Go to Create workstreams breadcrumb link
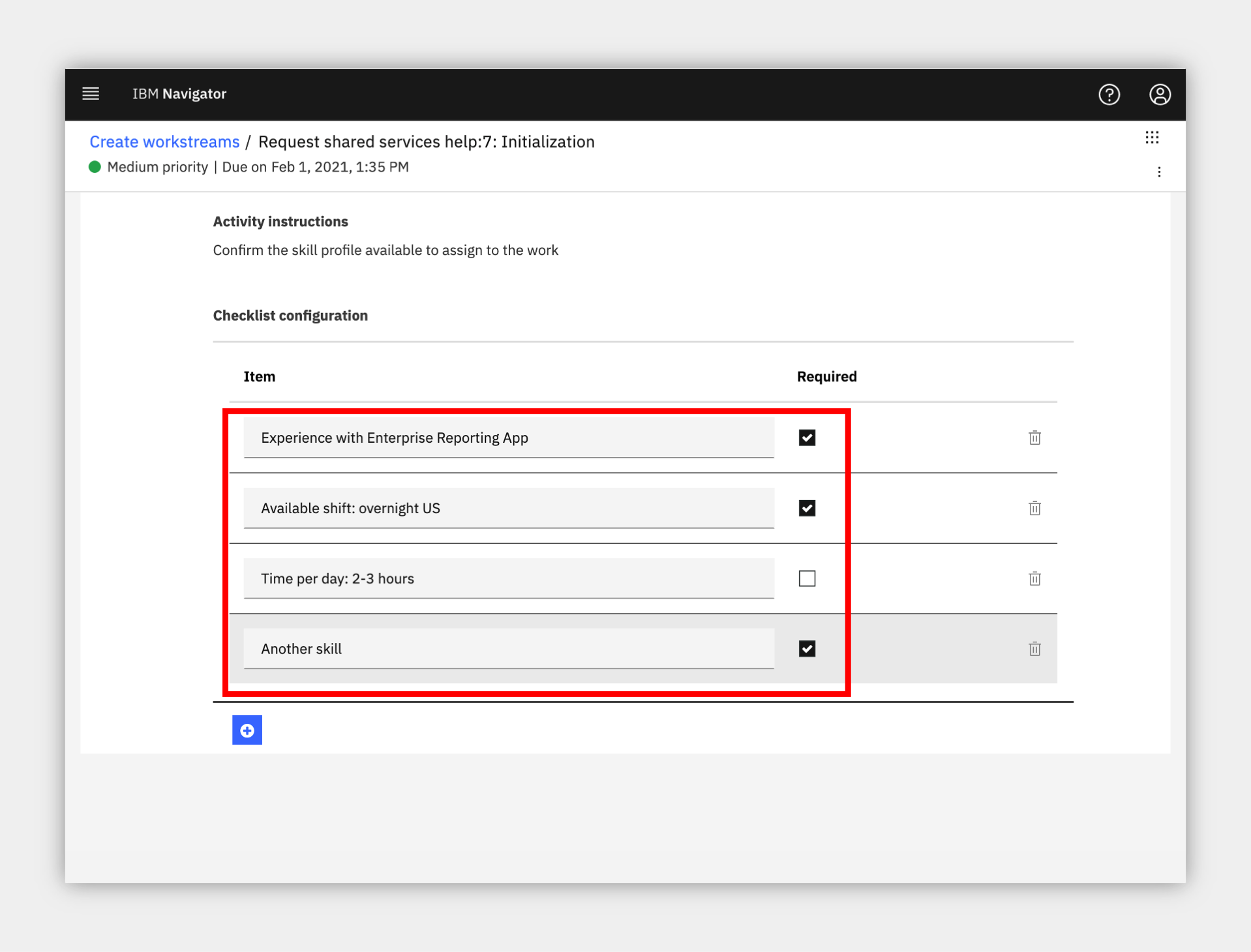This screenshot has height=952, width=1251. click(164, 142)
